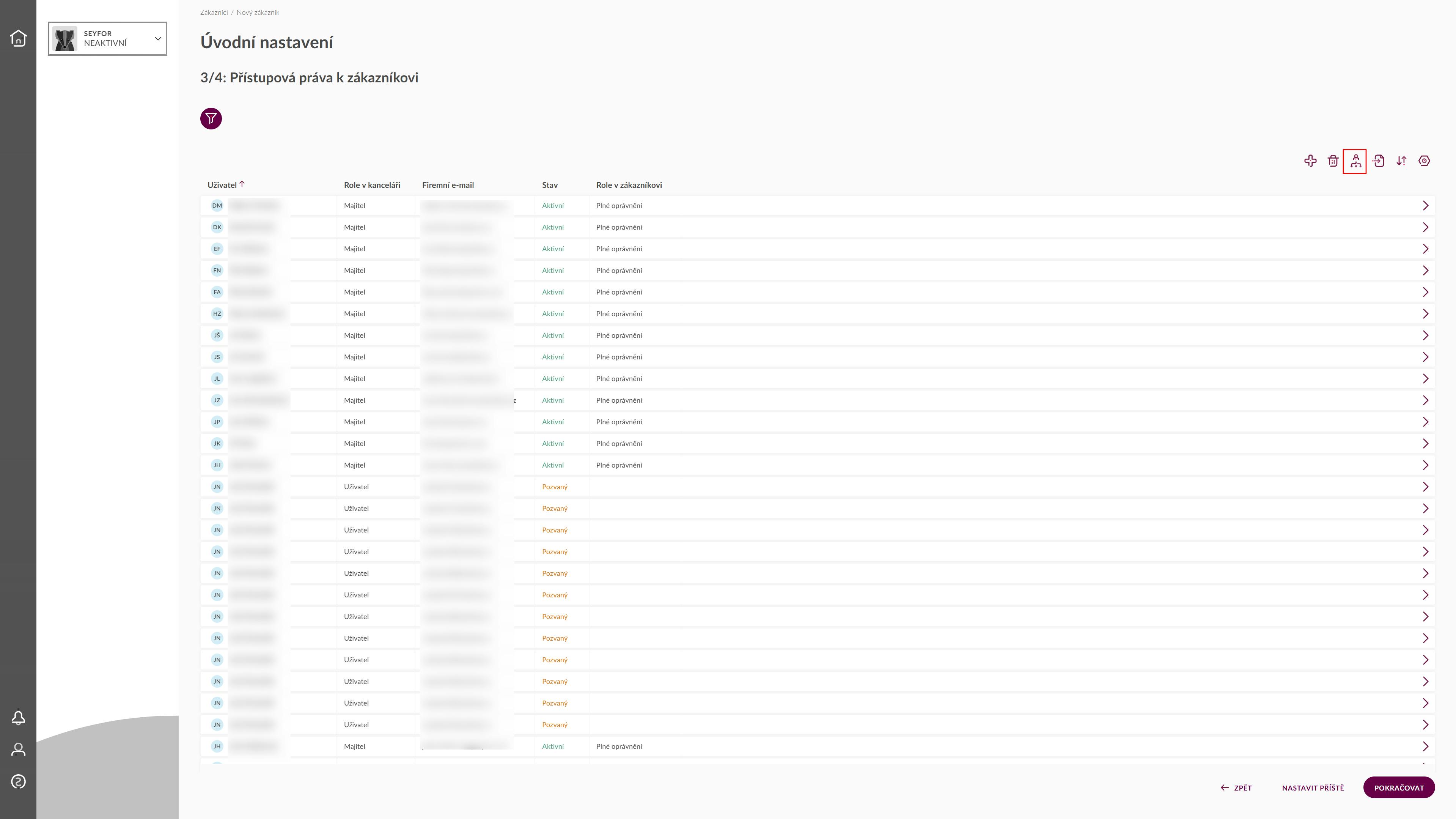Open help question mark icon in sidebar
Viewport: 1456px width, 819px height.
[18, 782]
